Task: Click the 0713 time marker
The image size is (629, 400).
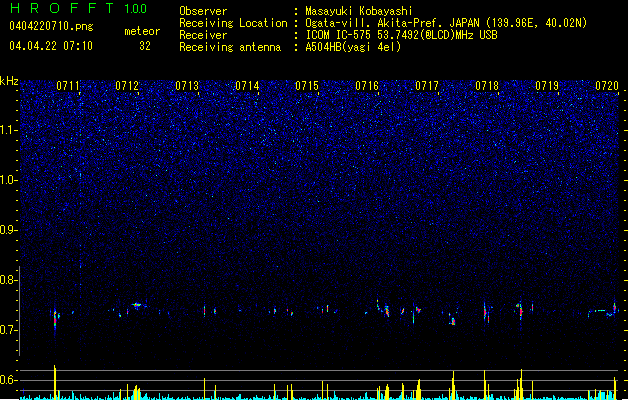Action: (x=187, y=86)
